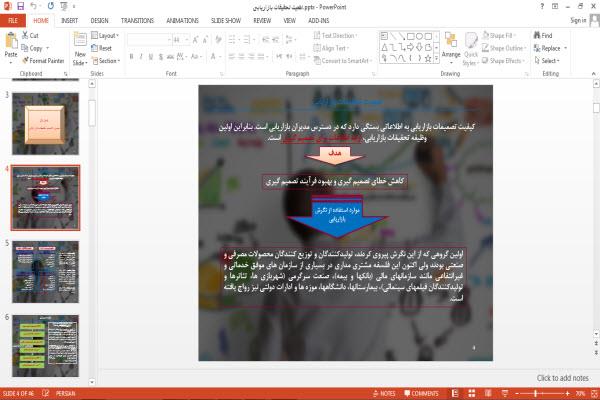Toggle text Shadow formatting
Screen dimensions: 600x400
161,57
